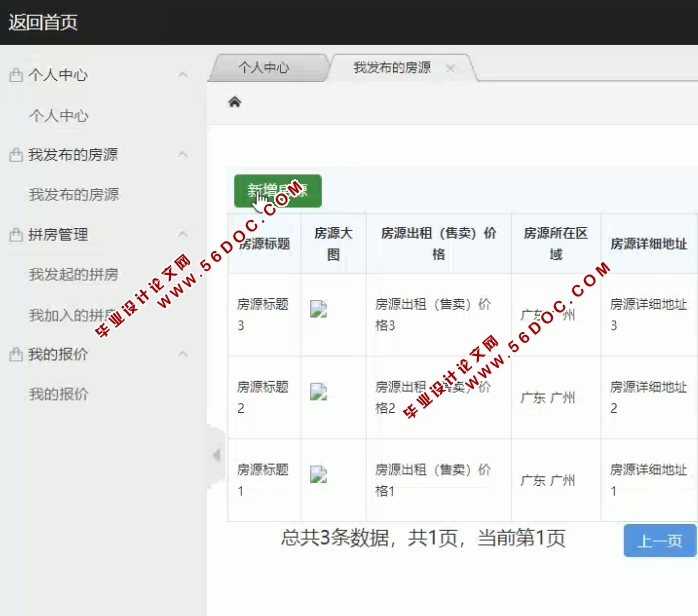
Task: Click lock icon beside 个人中心 menu
Action: coord(16,75)
